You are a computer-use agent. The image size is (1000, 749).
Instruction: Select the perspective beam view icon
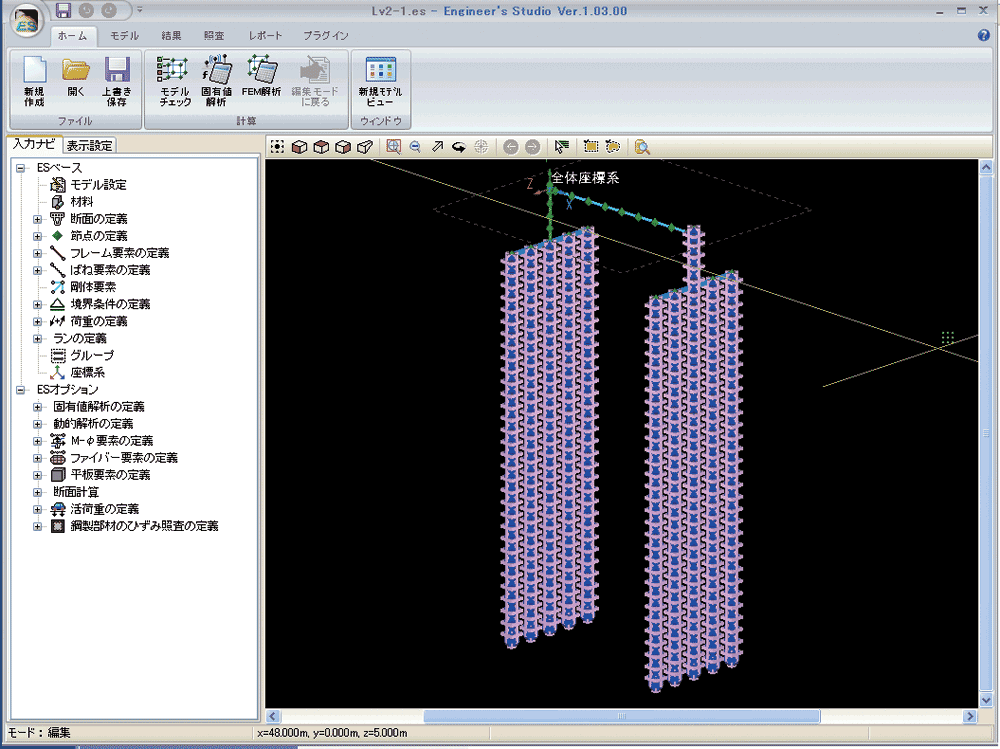[x=364, y=147]
